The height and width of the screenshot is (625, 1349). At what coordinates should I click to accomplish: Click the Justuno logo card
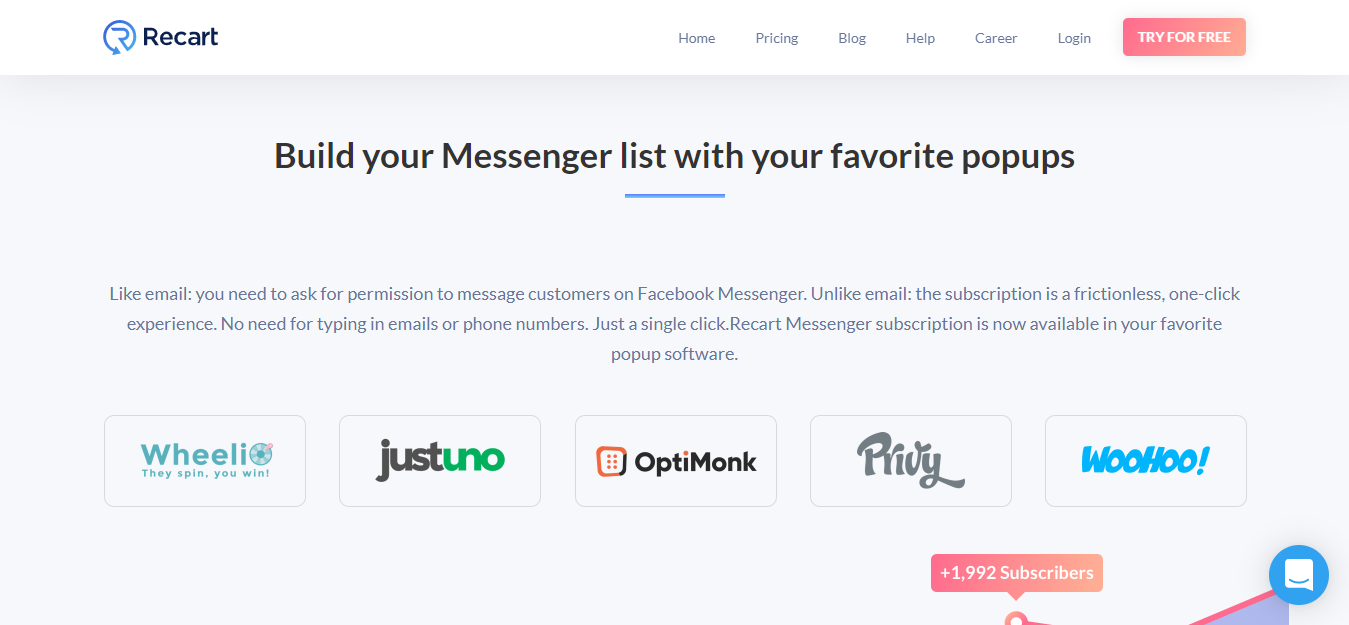pyautogui.click(x=439, y=460)
